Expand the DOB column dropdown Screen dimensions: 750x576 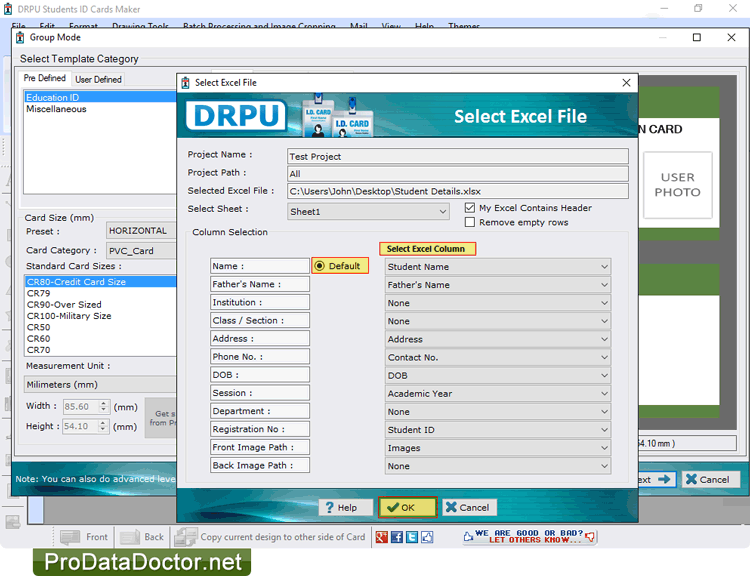tap(498, 376)
